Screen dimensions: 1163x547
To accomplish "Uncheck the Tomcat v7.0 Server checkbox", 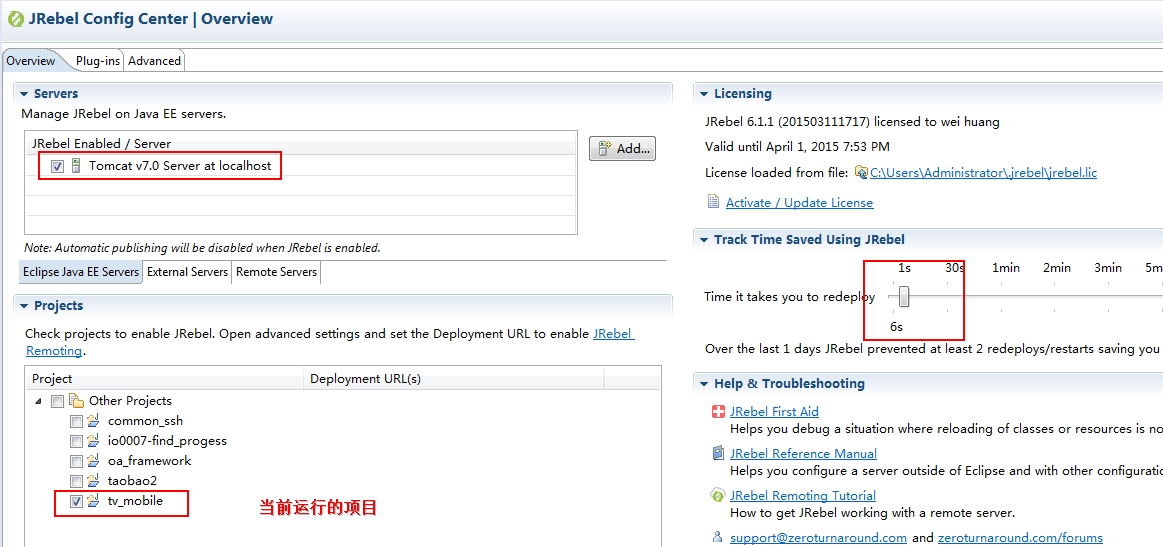I will tap(57, 166).
